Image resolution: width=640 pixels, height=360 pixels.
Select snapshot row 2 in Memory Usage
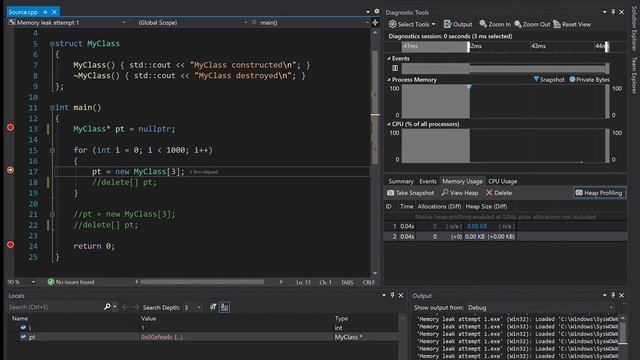[x=505, y=236]
